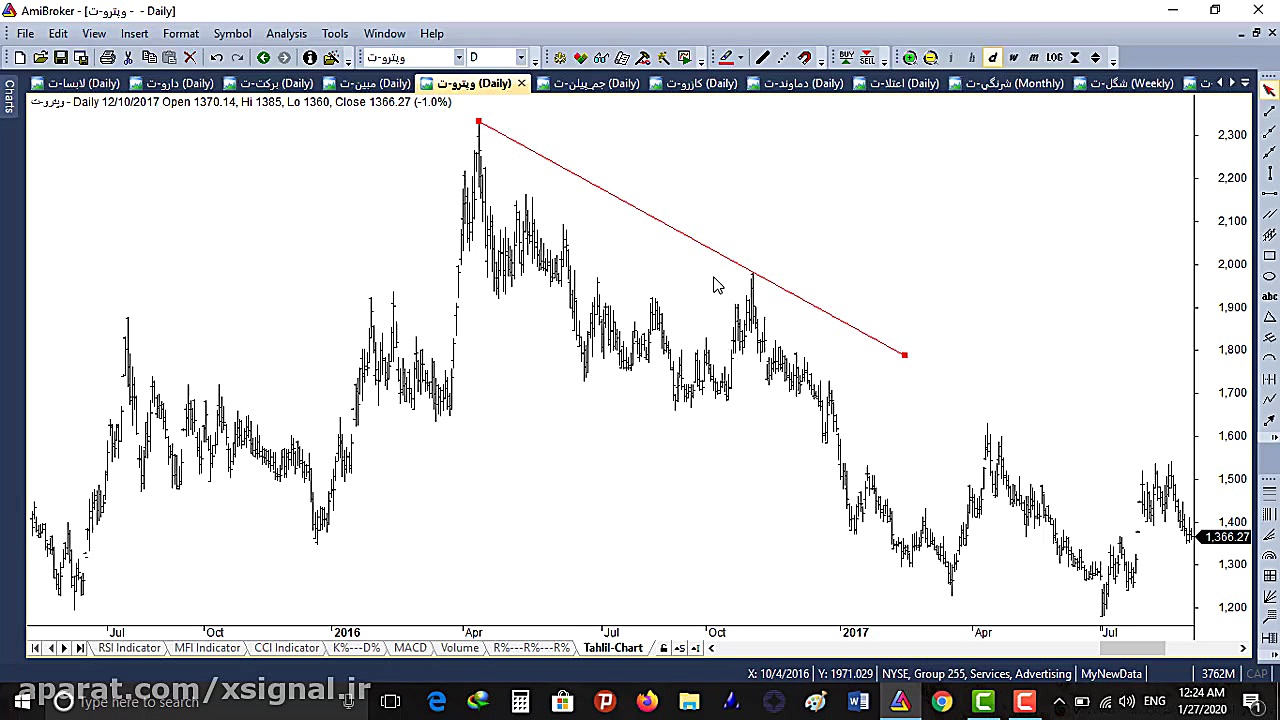Open the interval 'D' dropdown

(520, 57)
